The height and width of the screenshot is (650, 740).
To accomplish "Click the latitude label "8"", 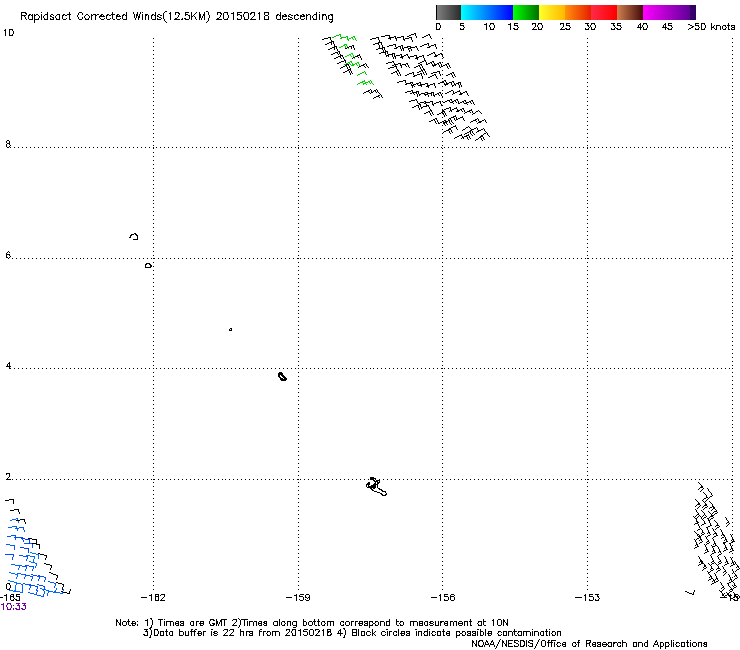I will click(8, 144).
